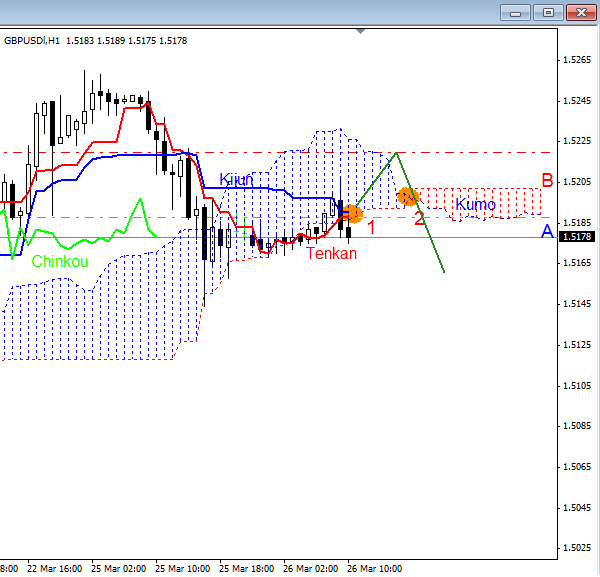Close the chart window

click(x=581, y=13)
